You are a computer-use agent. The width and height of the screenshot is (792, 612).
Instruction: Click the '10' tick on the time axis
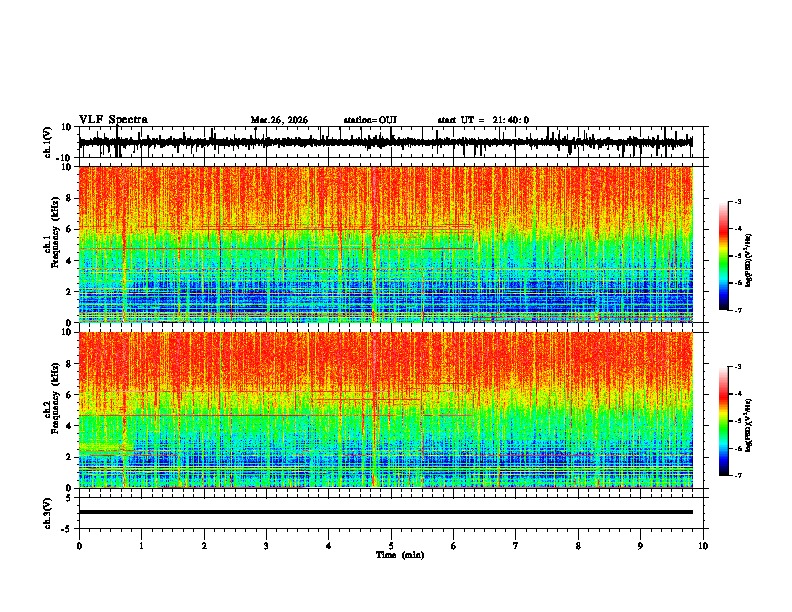tap(703, 546)
